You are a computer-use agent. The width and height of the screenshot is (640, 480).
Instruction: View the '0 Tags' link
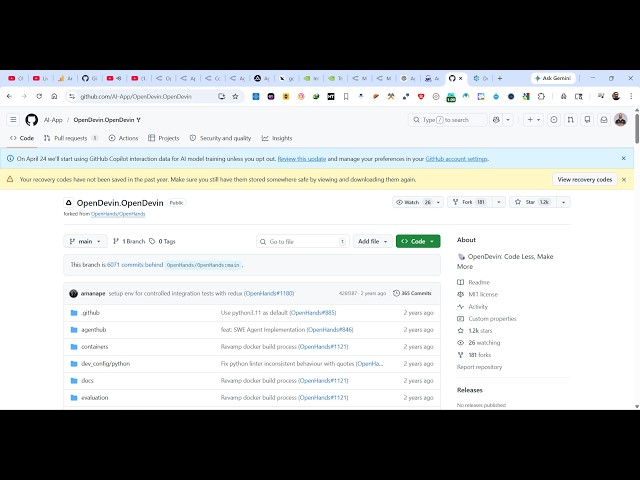pos(162,241)
